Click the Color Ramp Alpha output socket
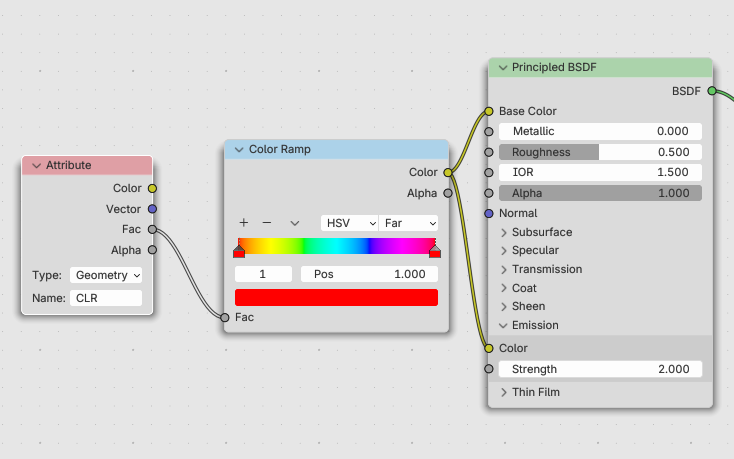The image size is (734, 459). point(448,193)
